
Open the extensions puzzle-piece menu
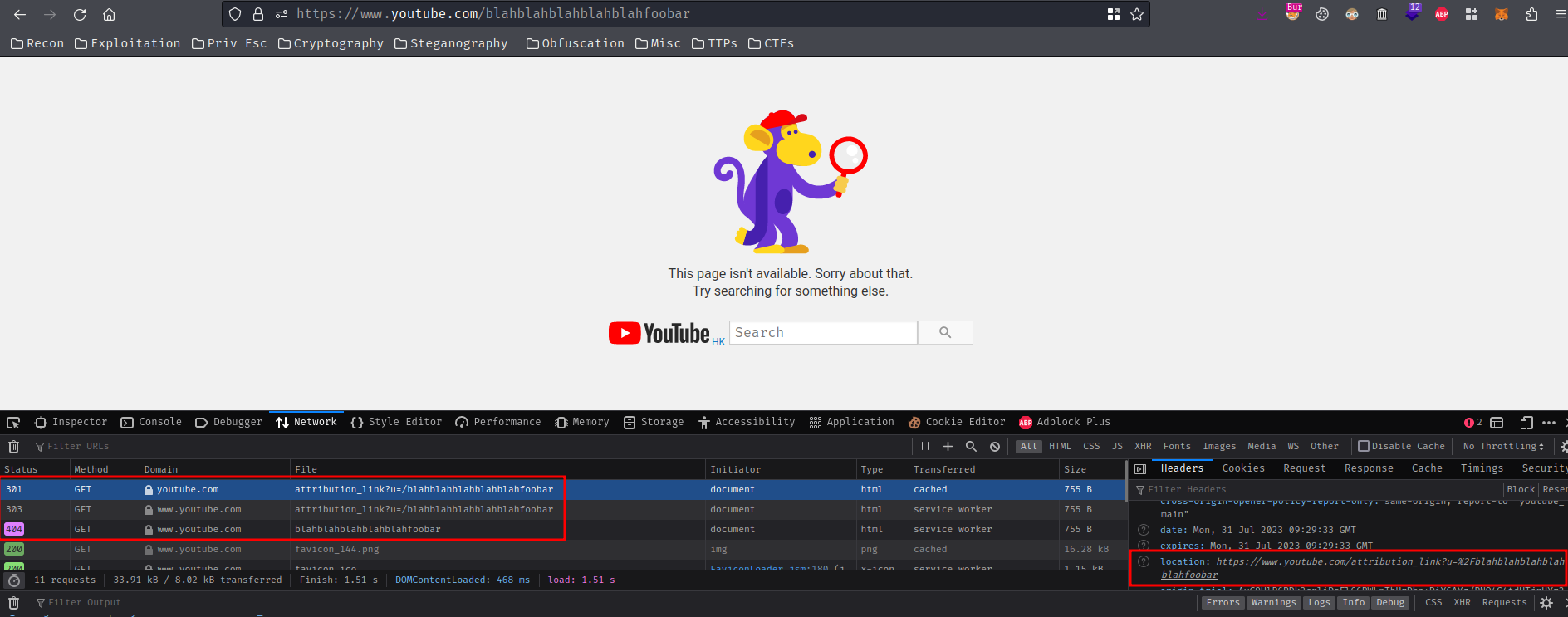[1531, 14]
